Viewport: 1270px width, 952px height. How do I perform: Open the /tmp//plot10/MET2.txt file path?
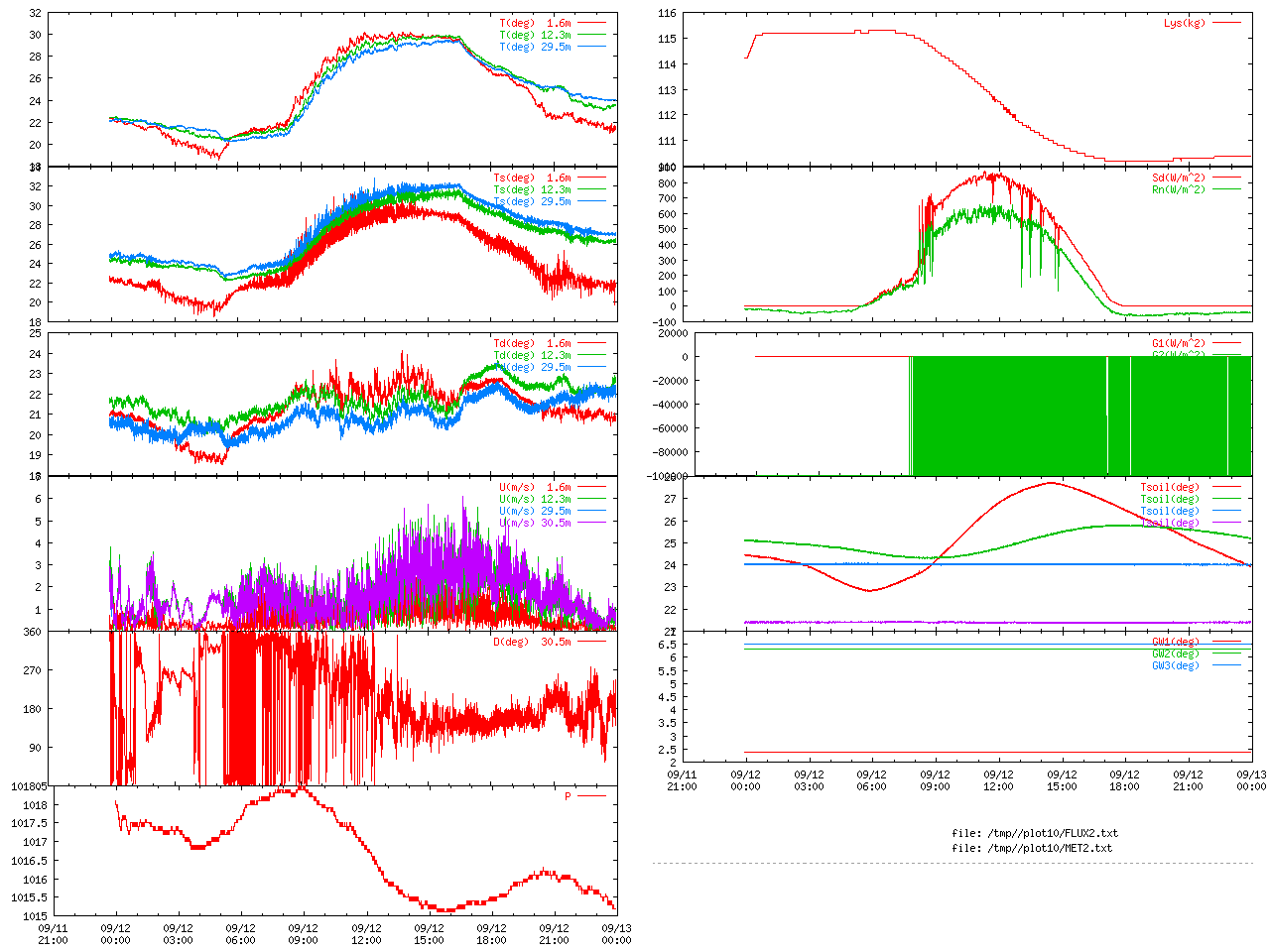click(1032, 848)
